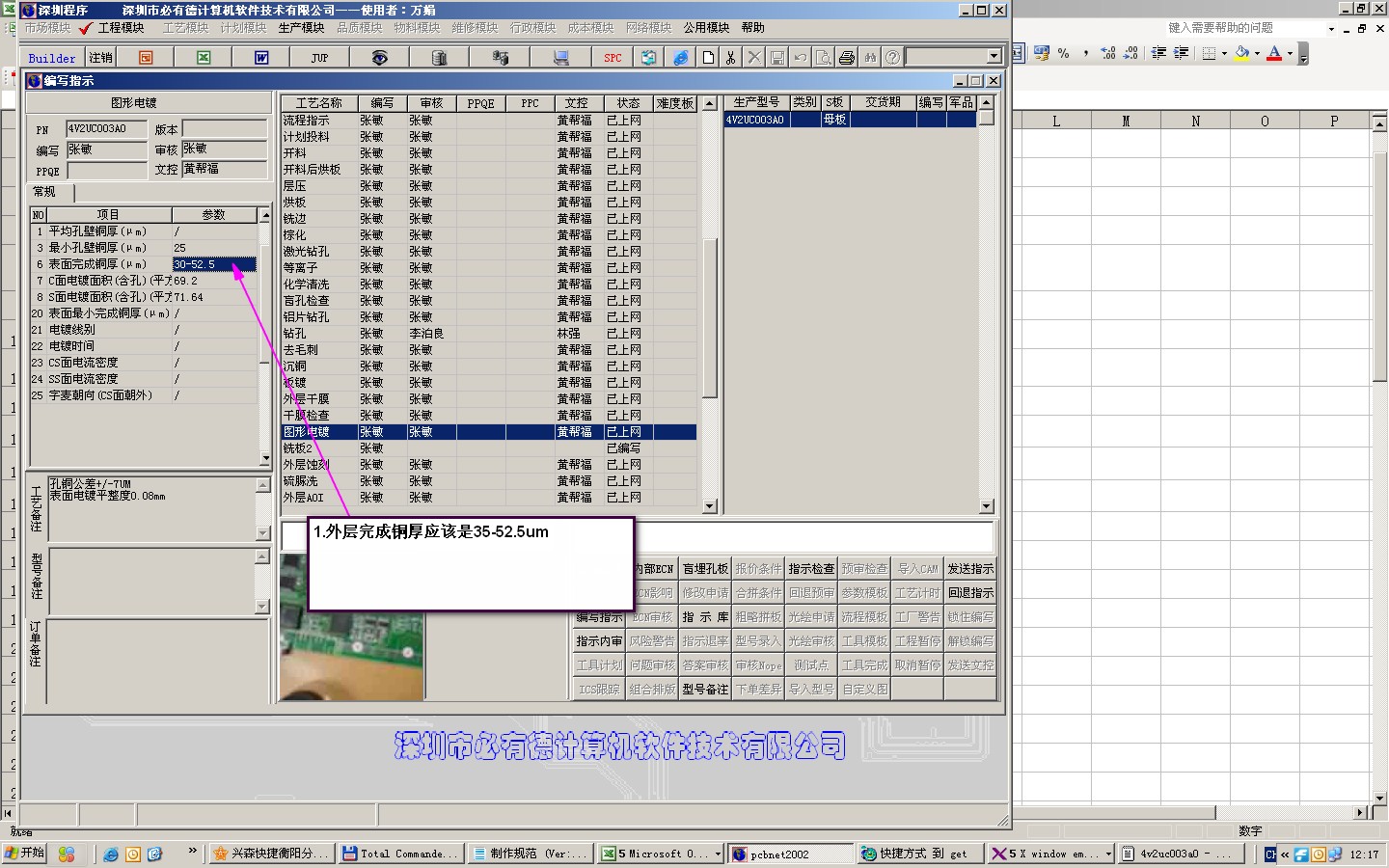The width and height of the screenshot is (1389, 868).
Task: Click the Internet Explorer toolbar icon
Action: coord(680,58)
